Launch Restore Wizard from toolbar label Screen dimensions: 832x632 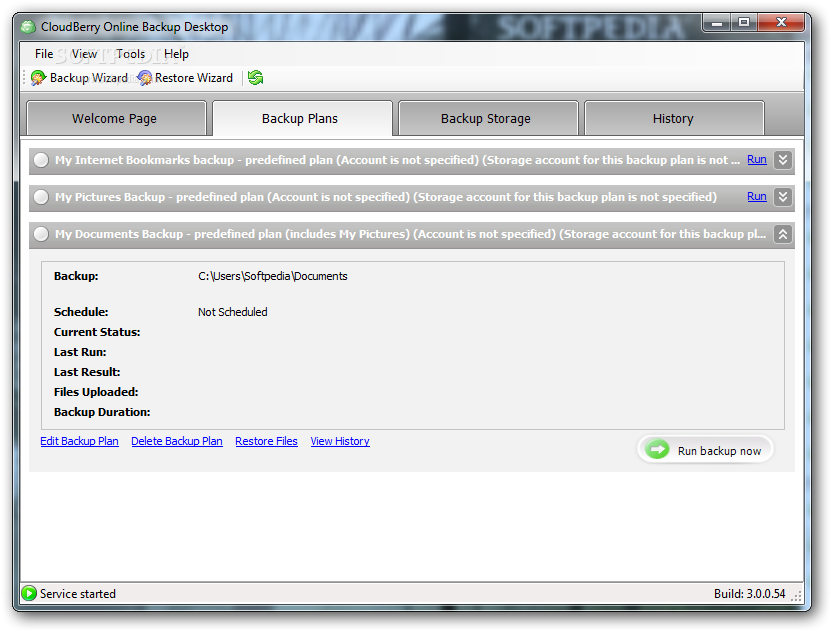tap(194, 78)
